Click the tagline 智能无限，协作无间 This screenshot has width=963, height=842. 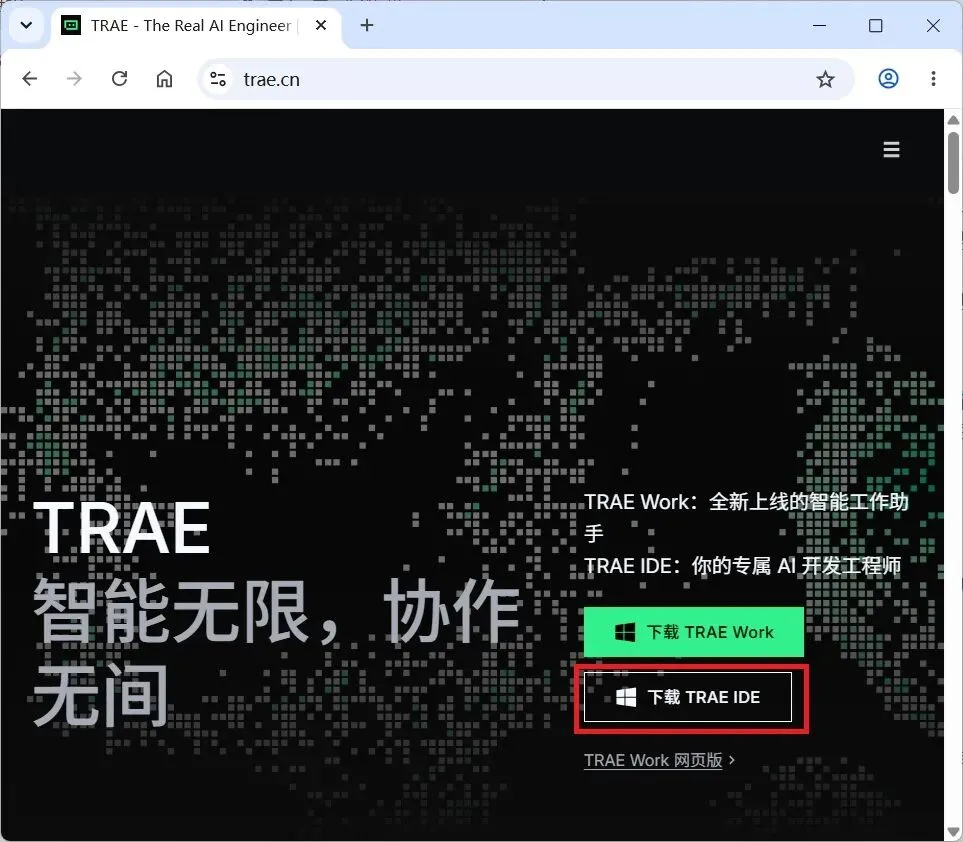point(277,653)
